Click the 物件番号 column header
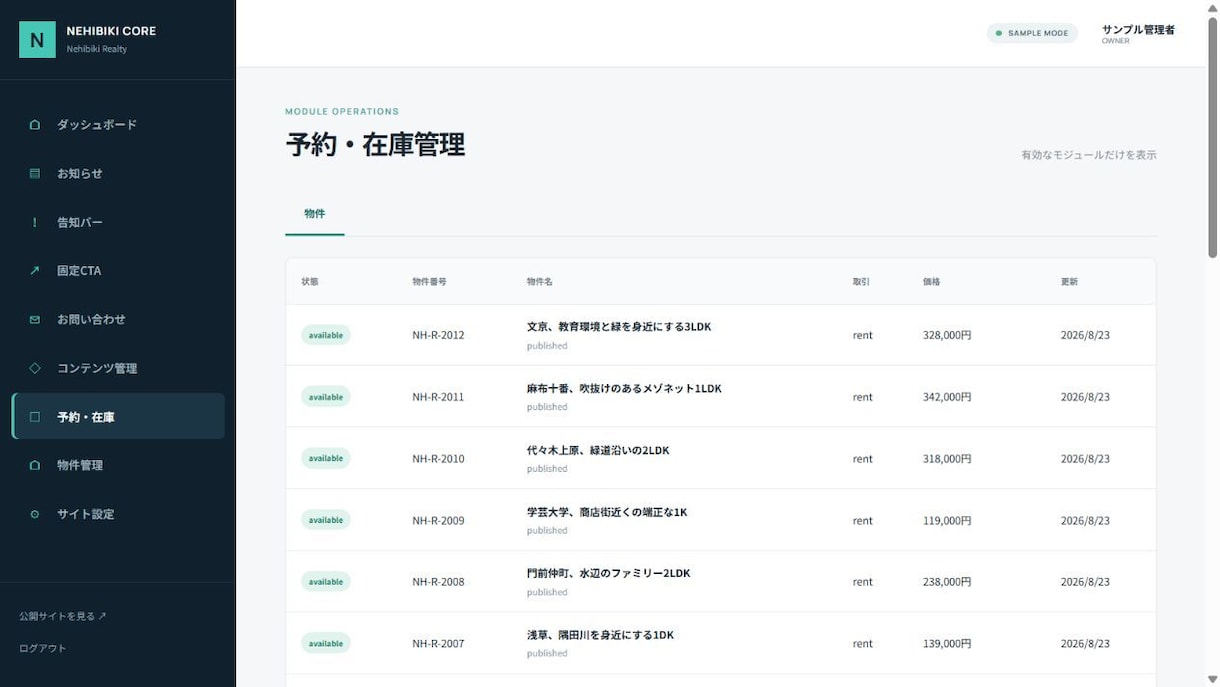The width and height of the screenshot is (1220, 687). pos(430,282)
